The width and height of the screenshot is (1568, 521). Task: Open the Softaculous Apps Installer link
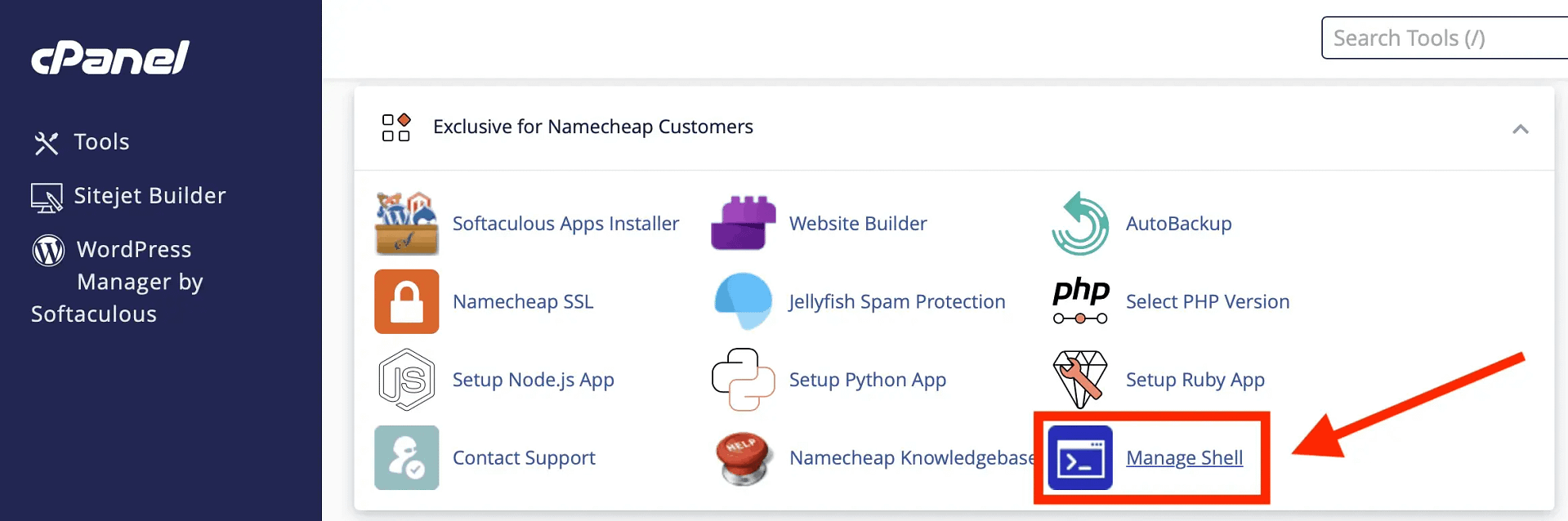565,224
